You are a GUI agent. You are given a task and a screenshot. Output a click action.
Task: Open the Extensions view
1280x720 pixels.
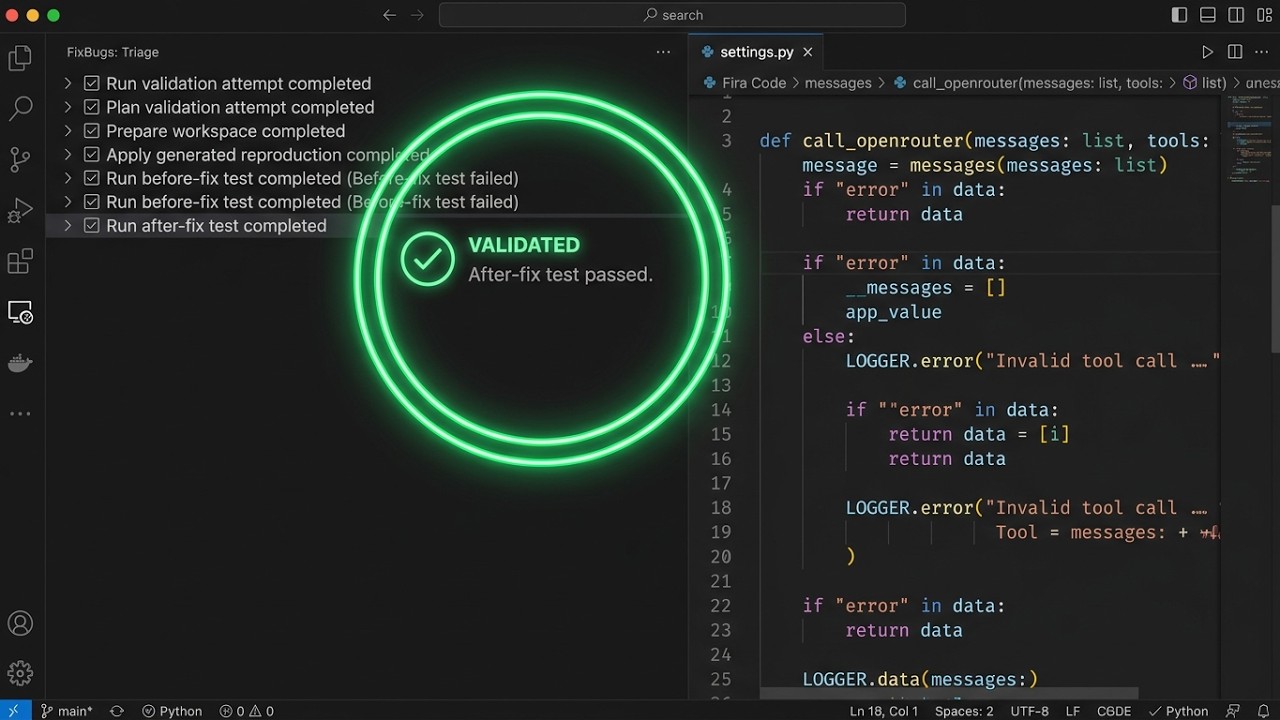(x=20, y=262)
